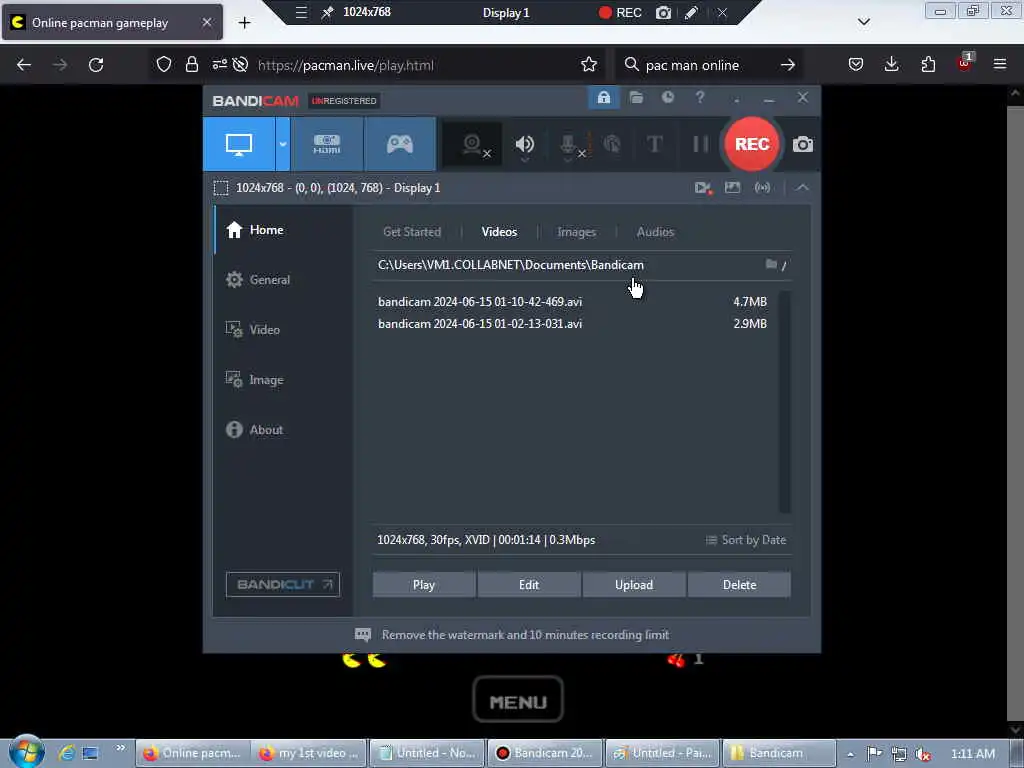Collapse Bandicam panel with chevron up
This screenshot has height=768, width=1024.
[x=802, y=188]
